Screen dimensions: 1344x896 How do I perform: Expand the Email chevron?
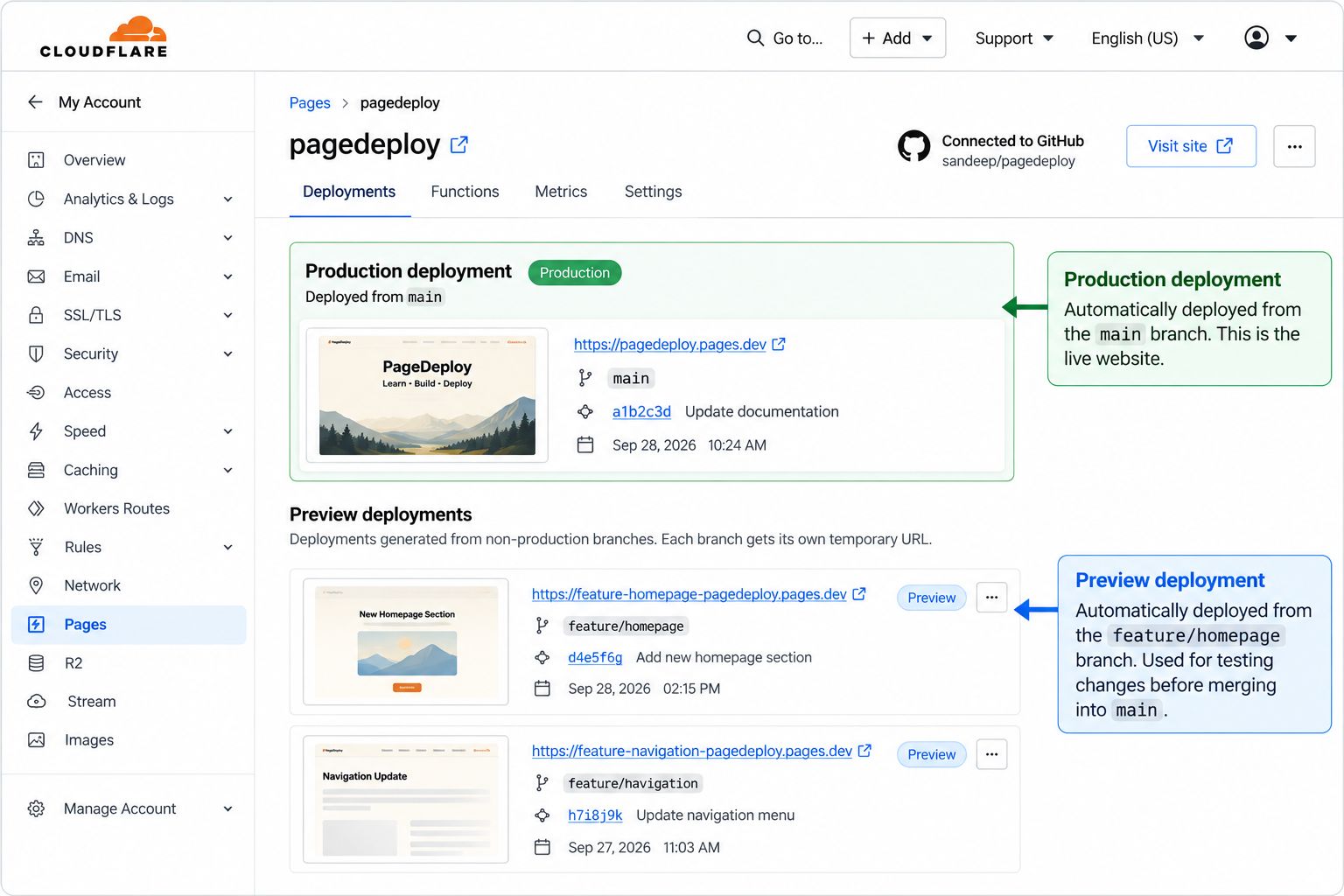pos(227,276)
